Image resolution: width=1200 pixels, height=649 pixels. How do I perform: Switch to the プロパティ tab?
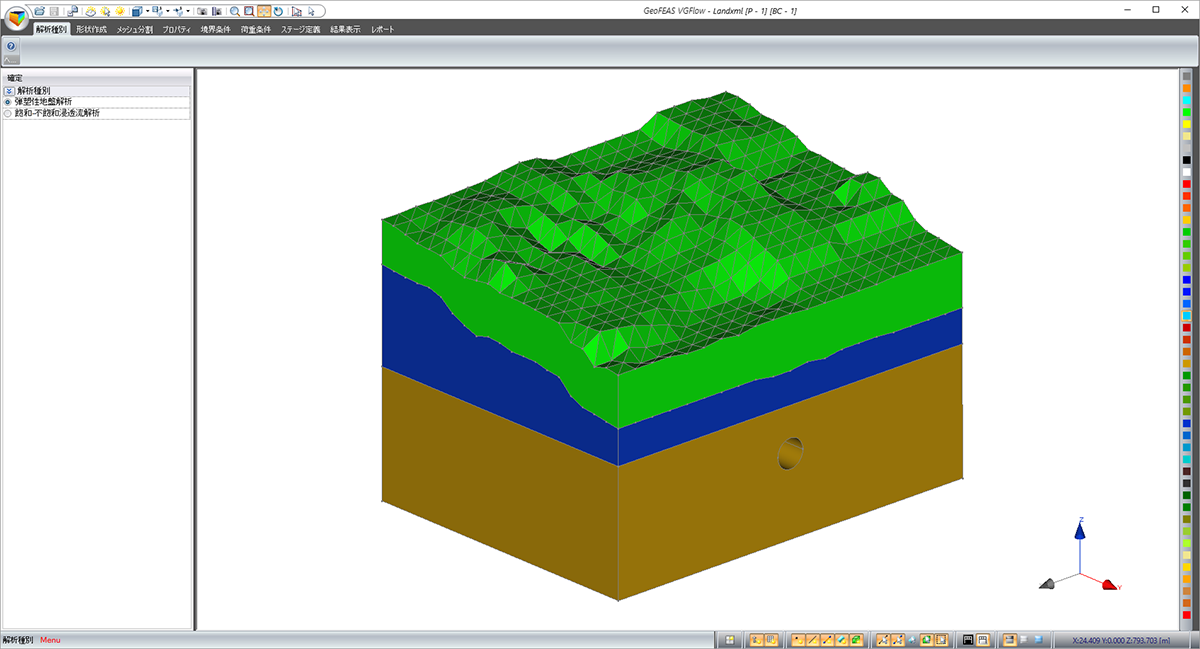[178, 29]
